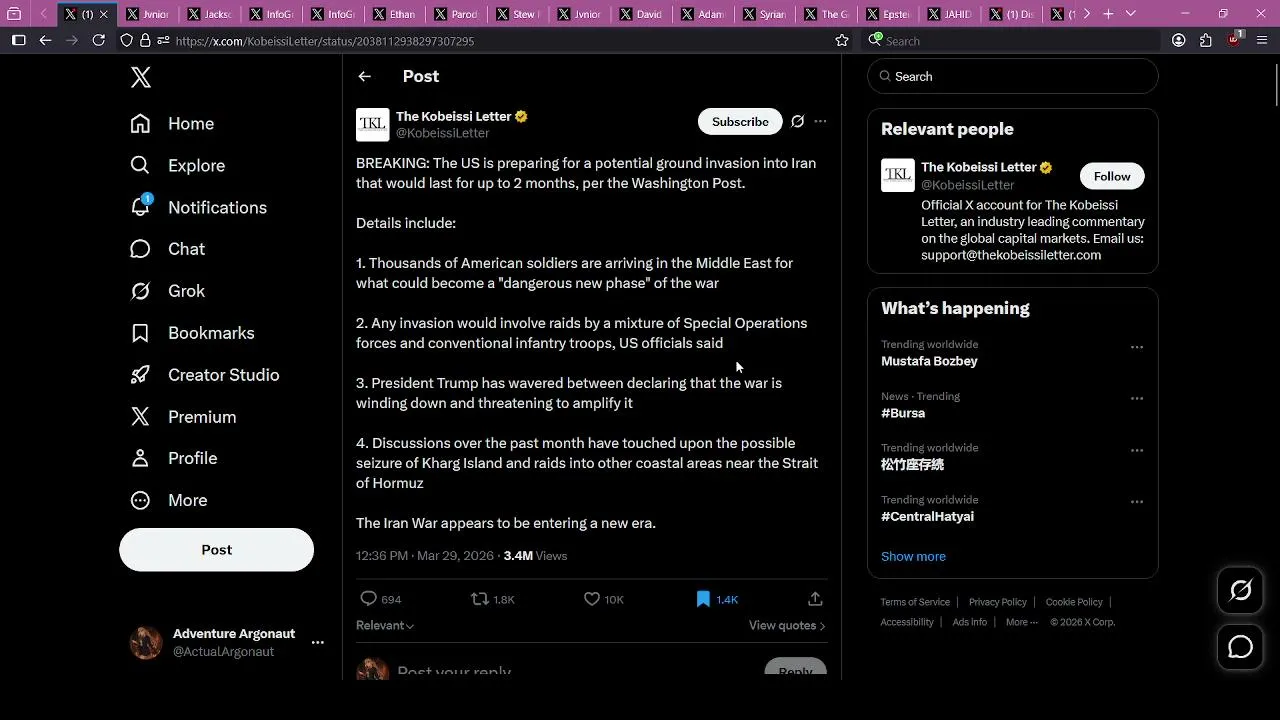Open the uBlock Origin extension icon

coord(1234,40)
